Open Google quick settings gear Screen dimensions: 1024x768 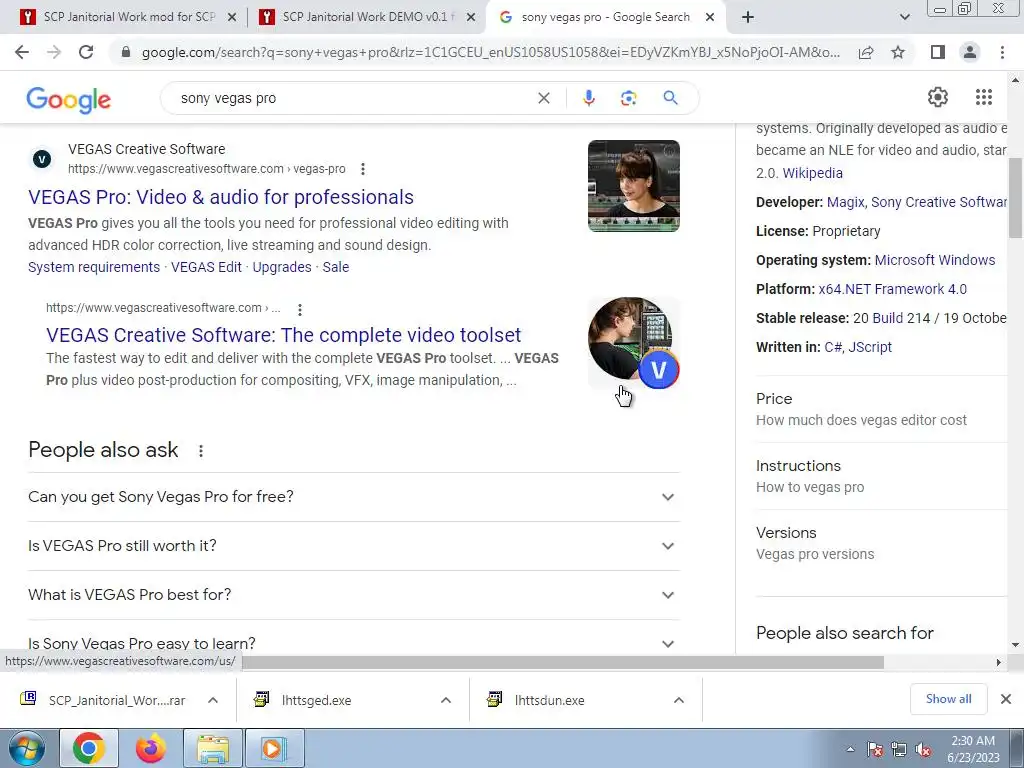(x=938, y=97)
